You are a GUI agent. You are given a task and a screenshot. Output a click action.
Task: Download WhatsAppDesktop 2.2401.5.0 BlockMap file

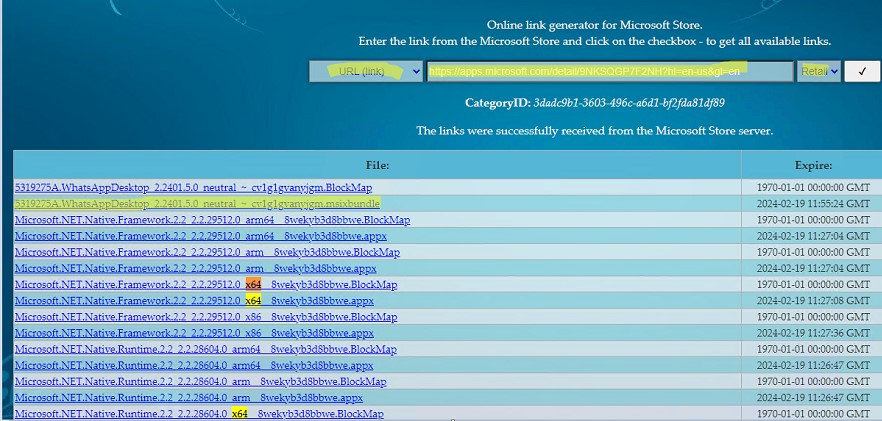pyautogui.click(x=194, y=187)
